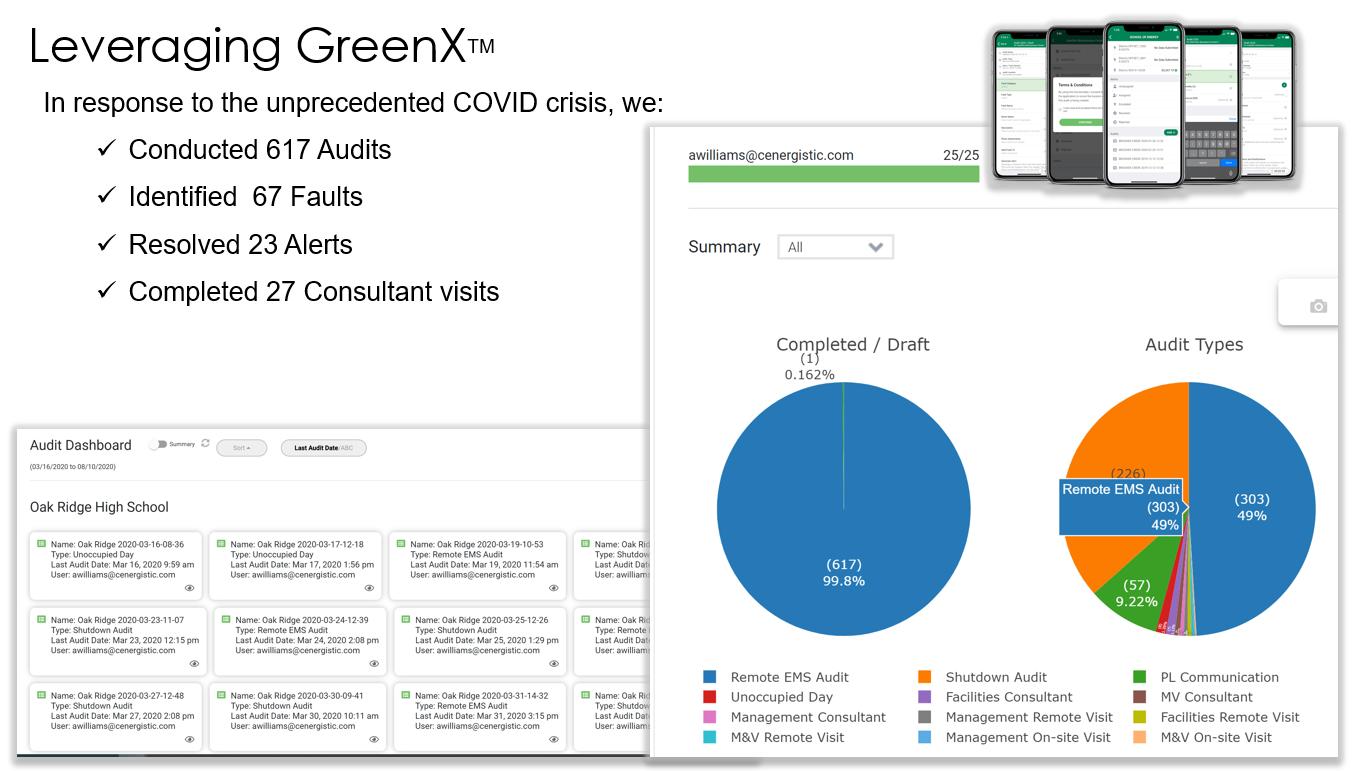Screen dimensions: 1353x771
Task: Click the green icon on card 2020-03-17-12-18
Action: tap(221, 544)
